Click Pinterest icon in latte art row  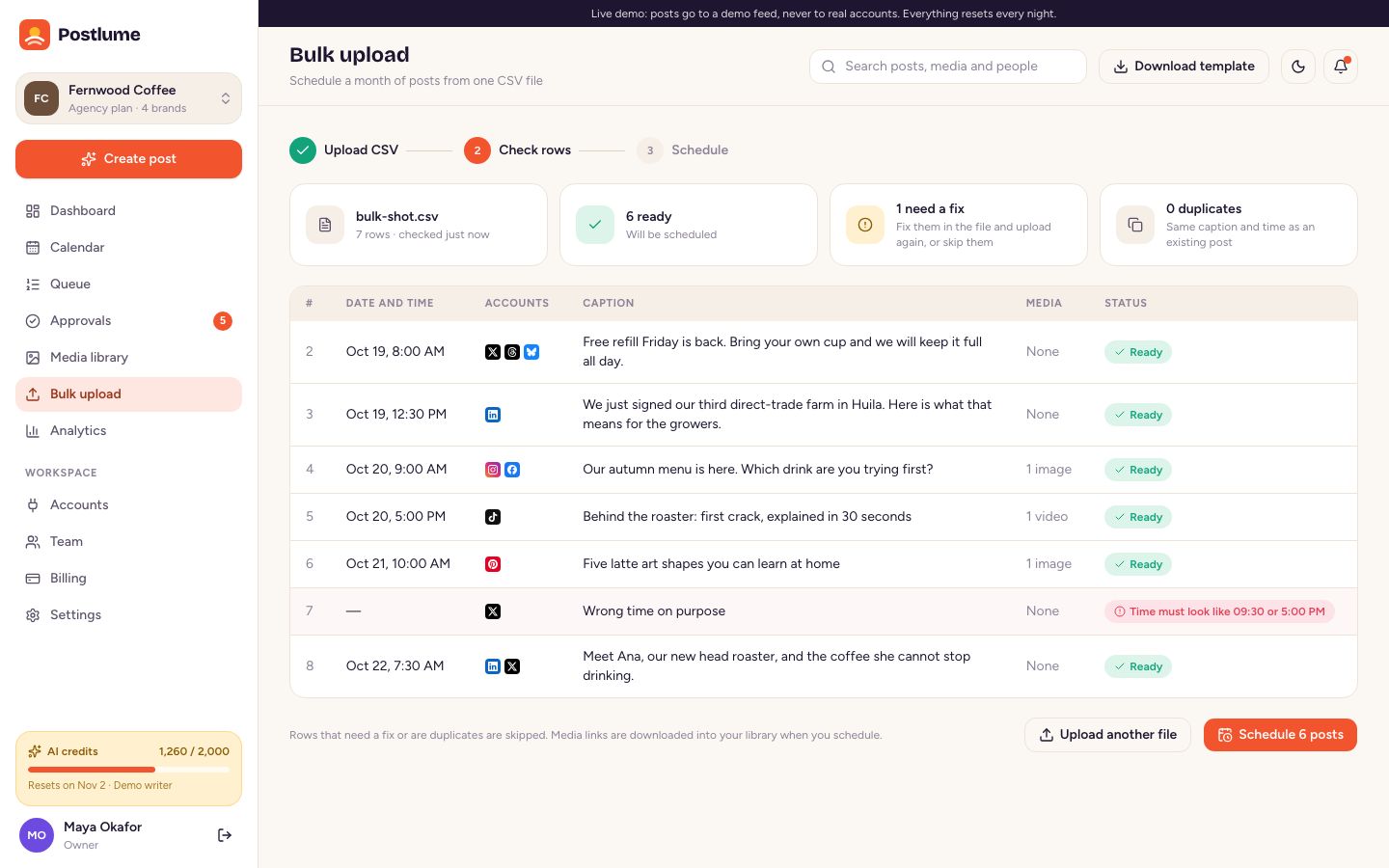pyautogui.click(x=493, y=564)
